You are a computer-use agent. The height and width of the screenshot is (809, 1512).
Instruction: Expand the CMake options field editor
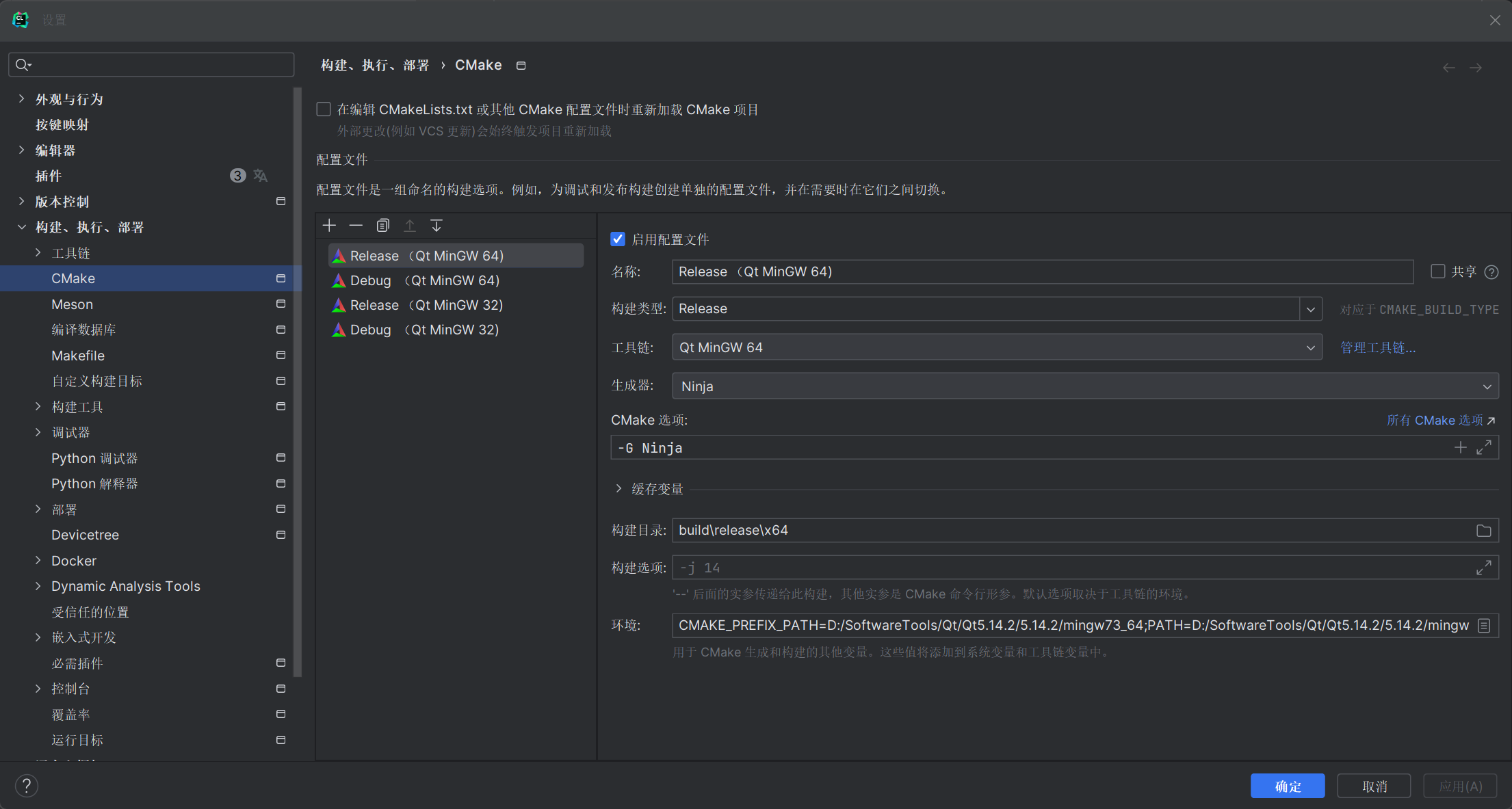(1483, 448)
